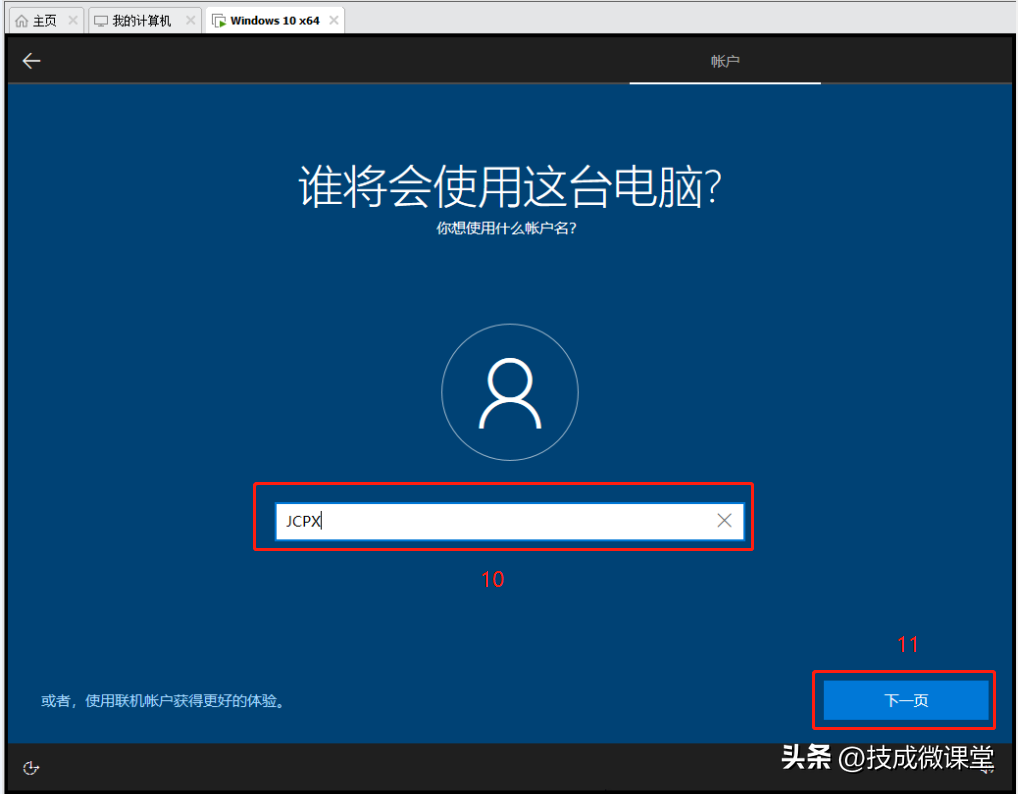Image resolution: width=1018 pixels, height=794 pixels.
Task: Click the home icon on 主页 tab
Action: (x=21, y=21)
